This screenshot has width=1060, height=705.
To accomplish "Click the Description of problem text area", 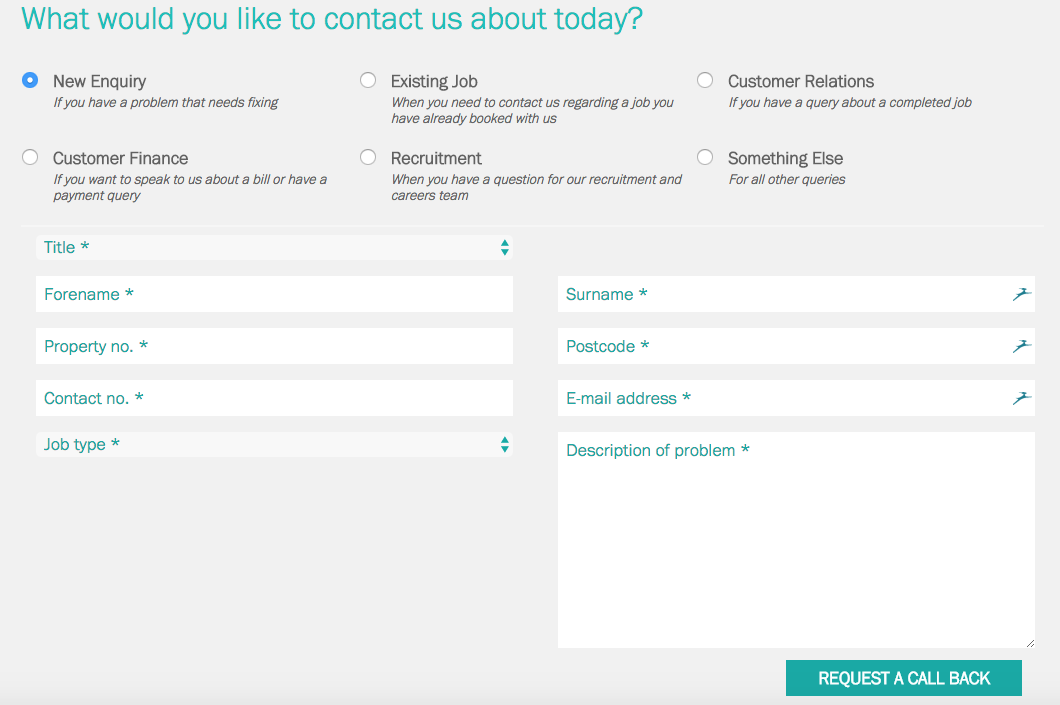I will click(796, 540).
